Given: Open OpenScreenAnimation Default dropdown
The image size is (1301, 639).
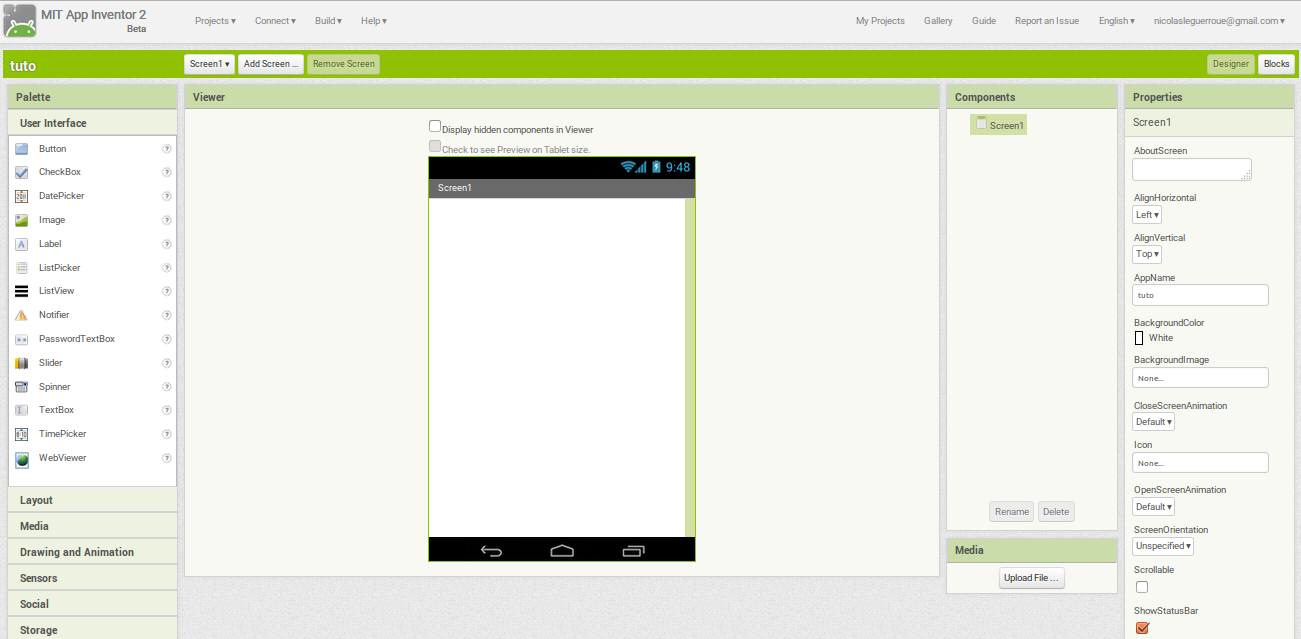Looking at the screenshot, I should 1153,507.
